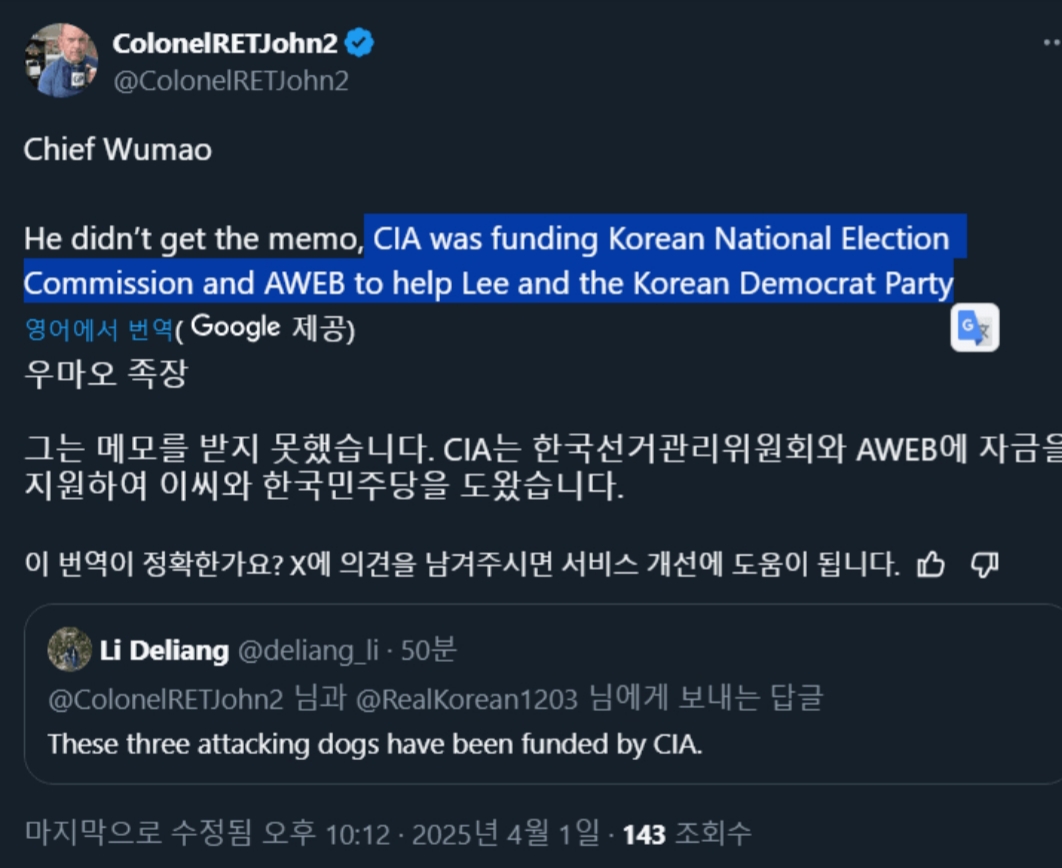The height and width of the screenshot is (868, 1062).
Task: Rate the translation with thumbs up
Action: point(930,565)
